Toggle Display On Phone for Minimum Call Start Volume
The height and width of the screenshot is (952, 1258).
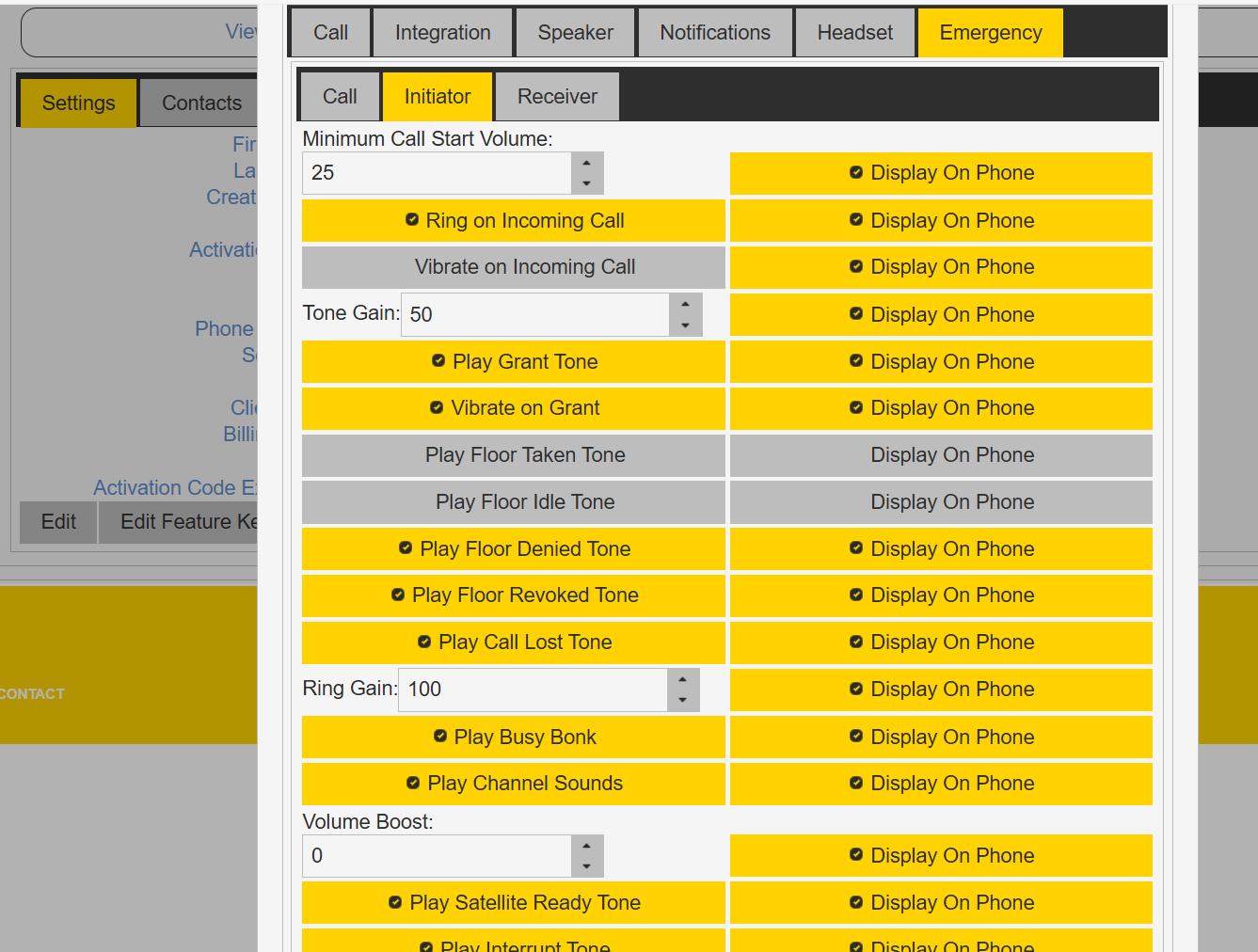coord(941,173)
